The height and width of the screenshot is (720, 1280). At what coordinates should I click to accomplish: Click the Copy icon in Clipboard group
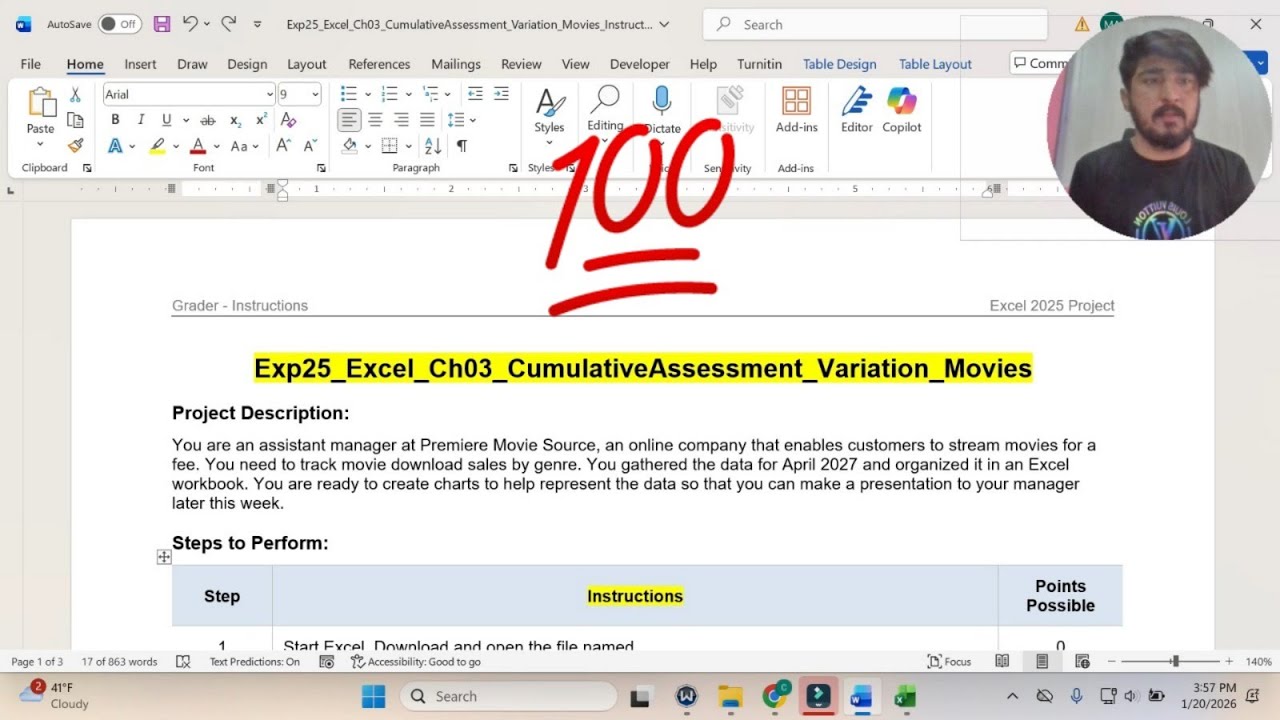coord(75,120)
